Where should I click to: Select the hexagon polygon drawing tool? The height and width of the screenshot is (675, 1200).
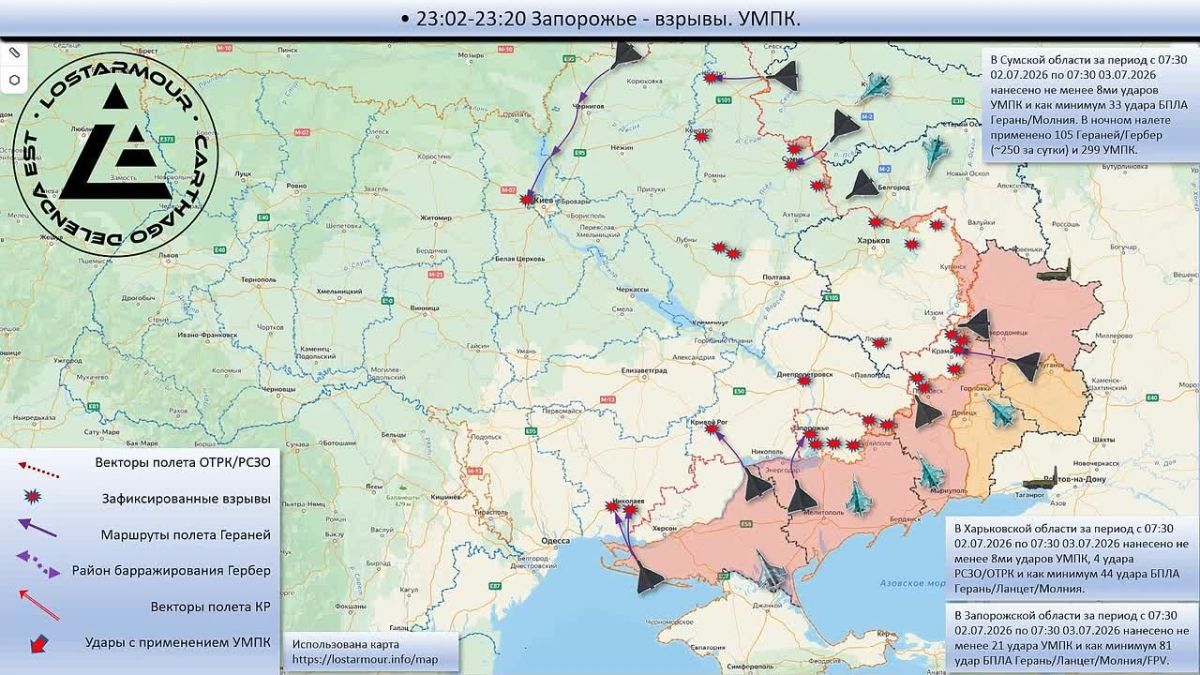(14, 79)
